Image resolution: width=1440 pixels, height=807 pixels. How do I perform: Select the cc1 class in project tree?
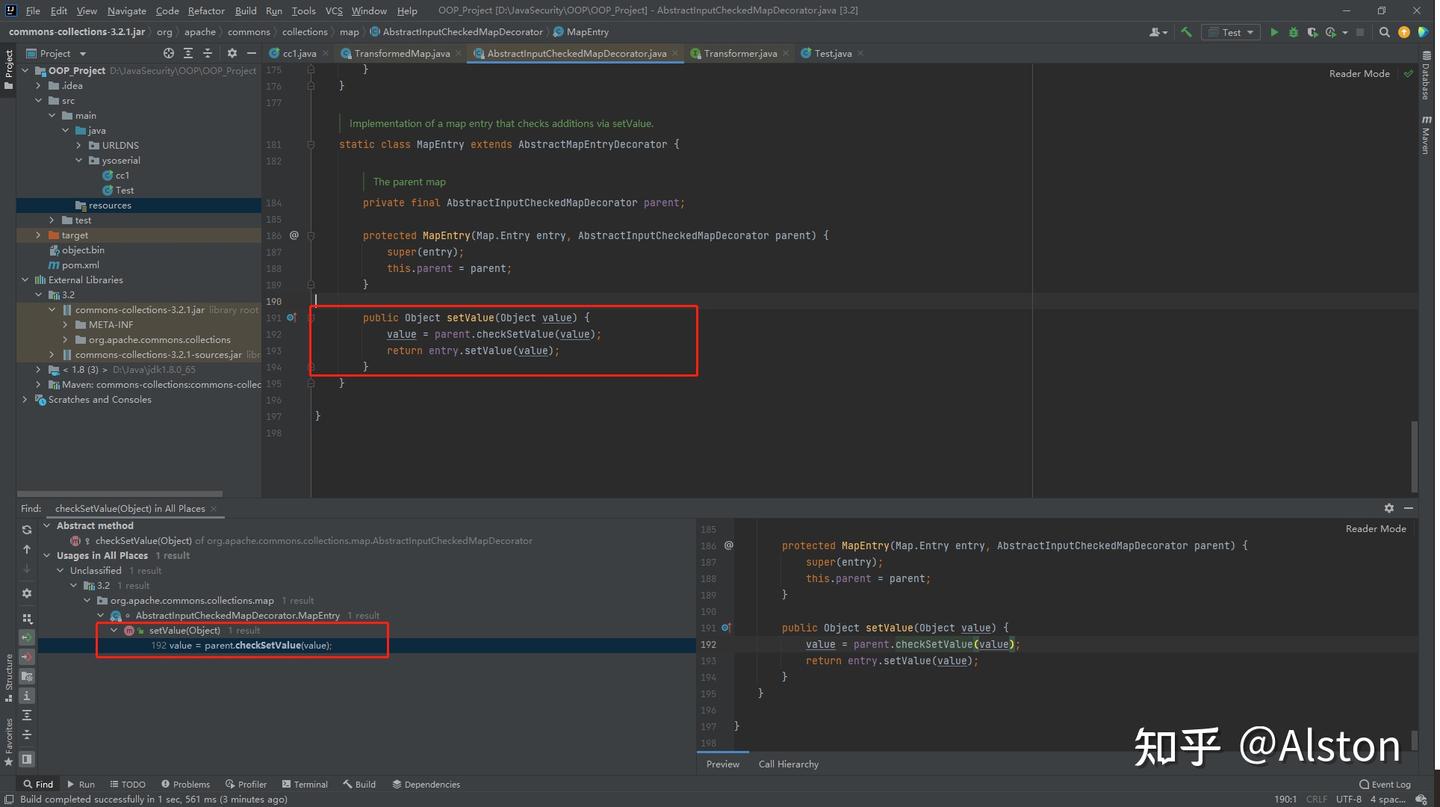116,175
